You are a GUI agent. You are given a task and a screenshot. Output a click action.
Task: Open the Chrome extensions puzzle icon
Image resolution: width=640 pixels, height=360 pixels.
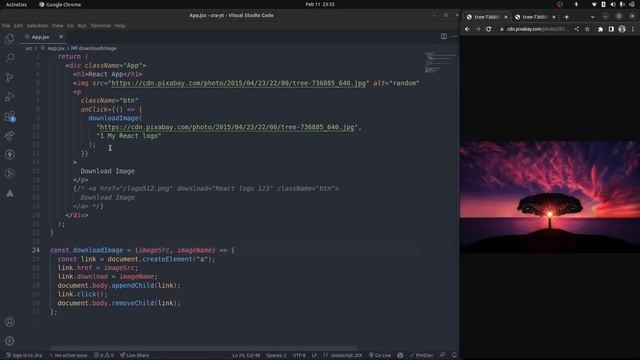tap(600, 29)
